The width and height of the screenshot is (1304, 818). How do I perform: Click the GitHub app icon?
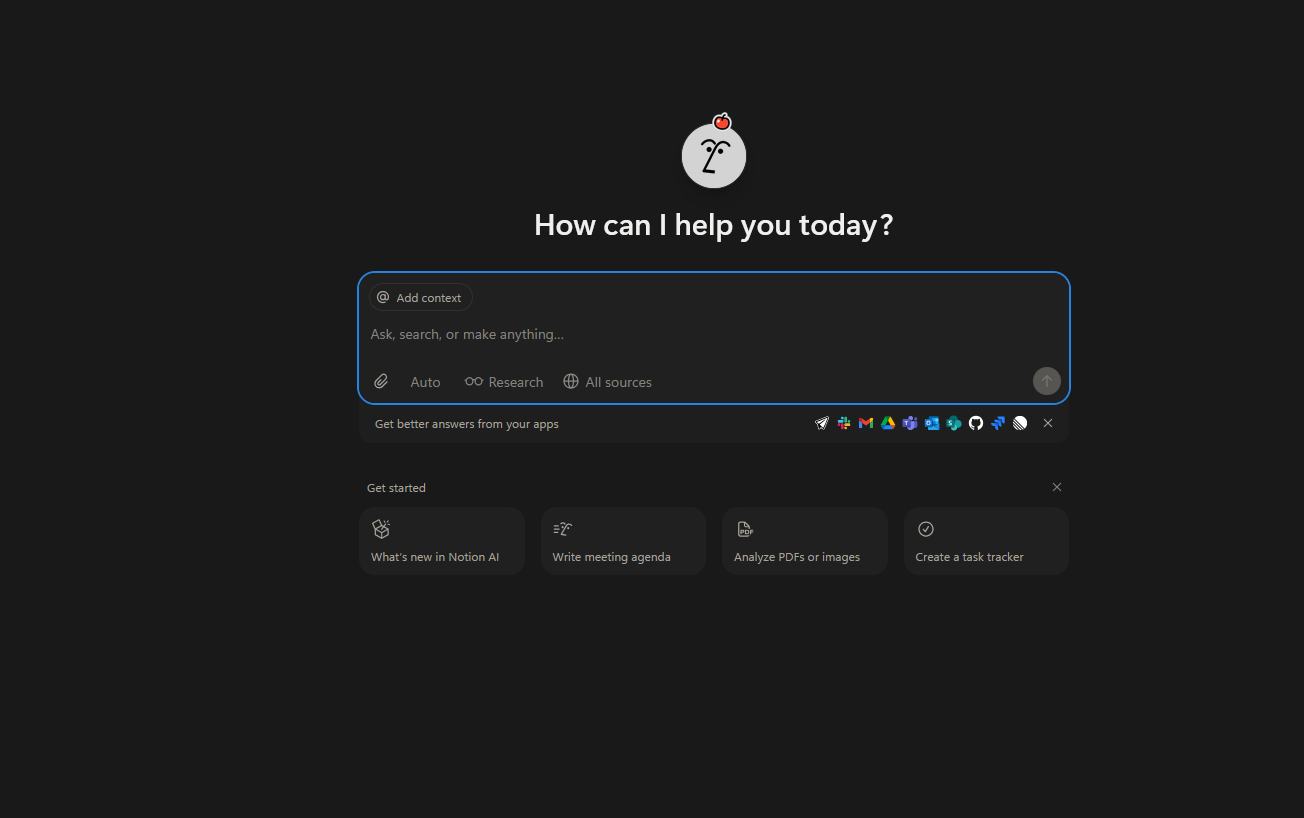pos(976,423)
